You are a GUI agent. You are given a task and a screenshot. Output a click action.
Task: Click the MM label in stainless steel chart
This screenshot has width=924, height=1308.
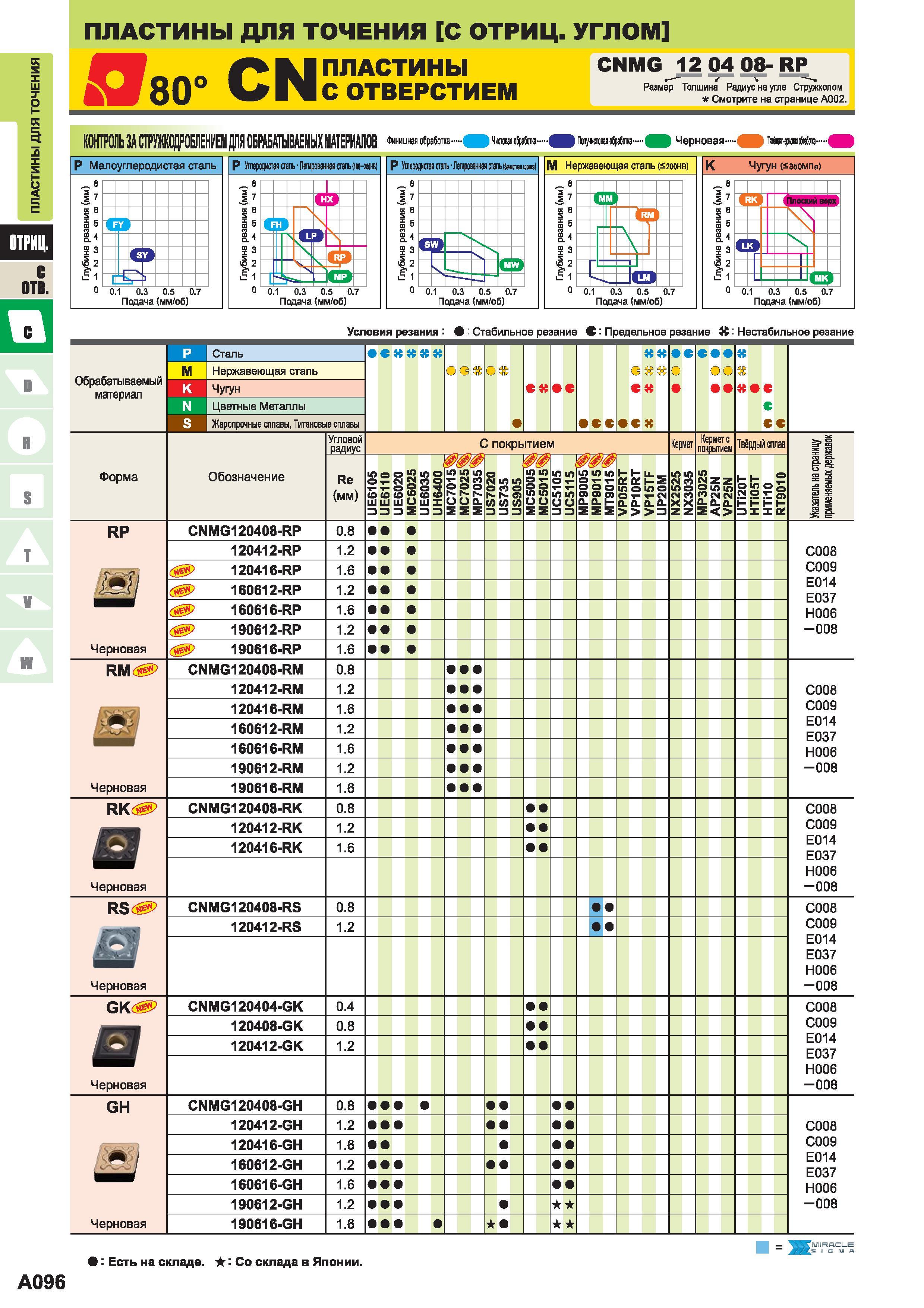click(x=605, y=198)
